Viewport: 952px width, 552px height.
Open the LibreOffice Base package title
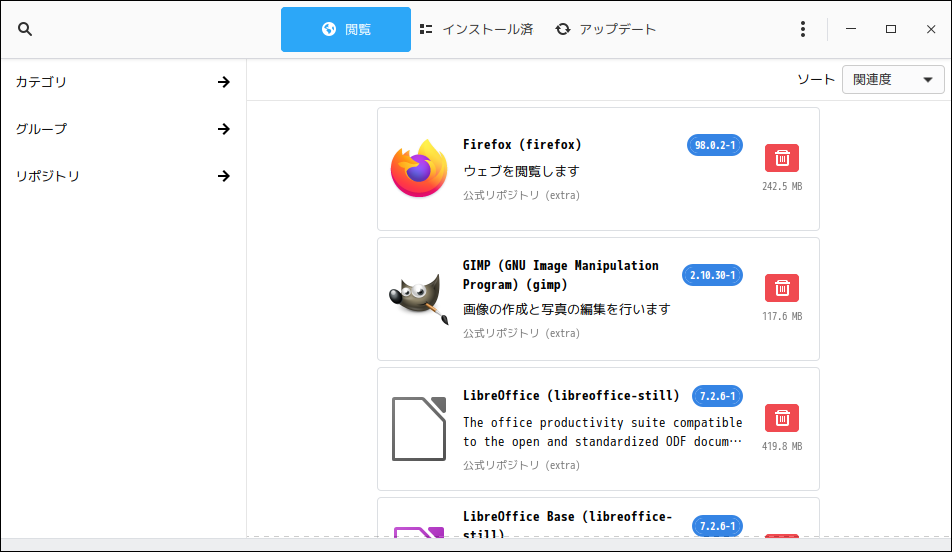pos(567,525)
